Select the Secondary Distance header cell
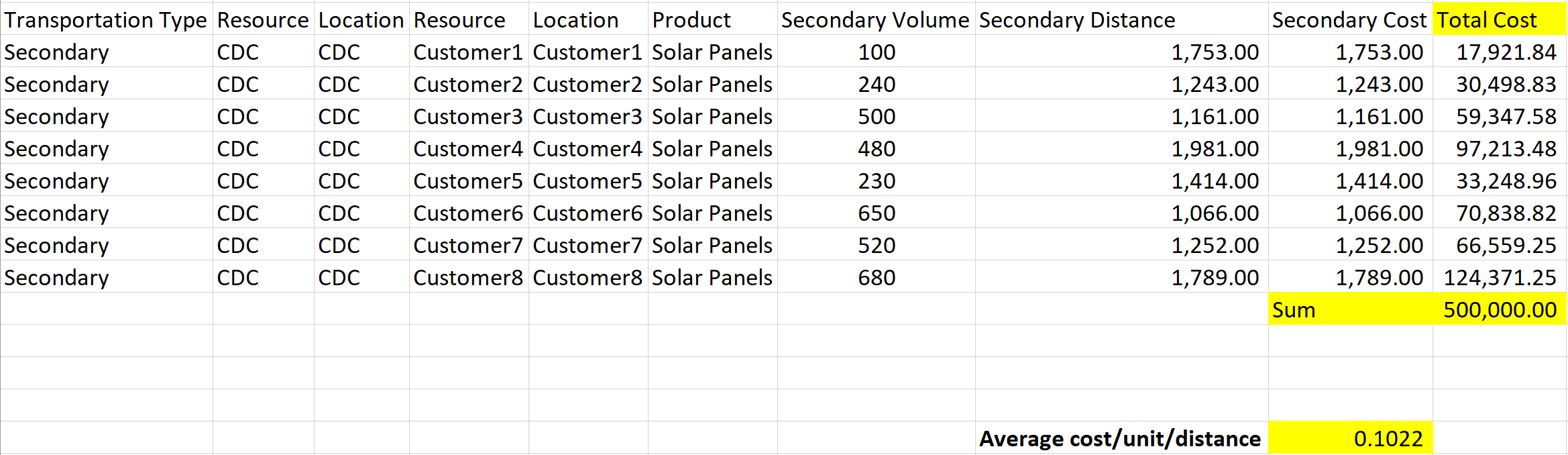 pos(1122,19)
